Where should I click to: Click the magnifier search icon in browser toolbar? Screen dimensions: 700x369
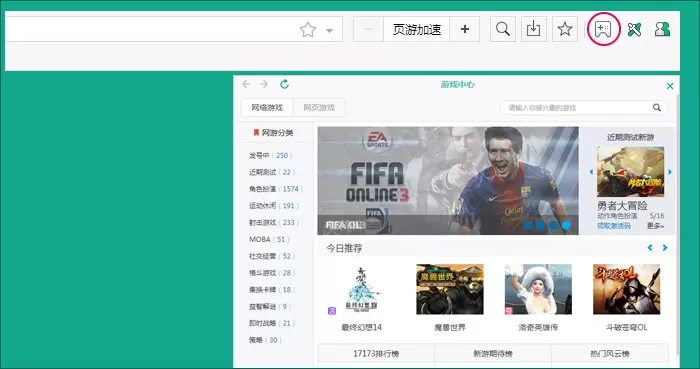pos(503,29)
